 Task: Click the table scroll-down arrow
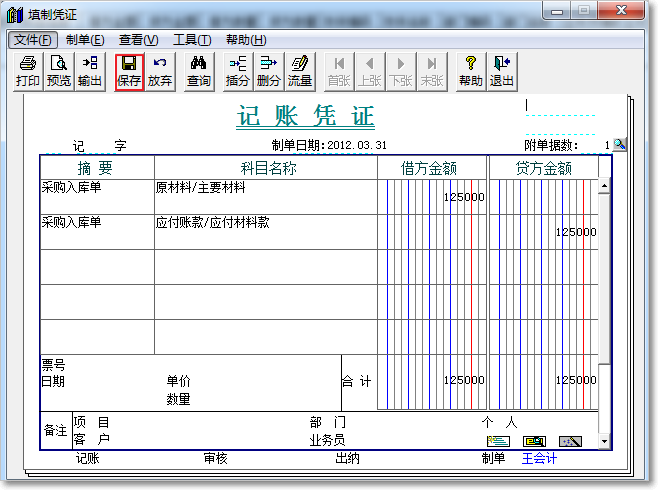pyautogui.click(x=604, y=441)
